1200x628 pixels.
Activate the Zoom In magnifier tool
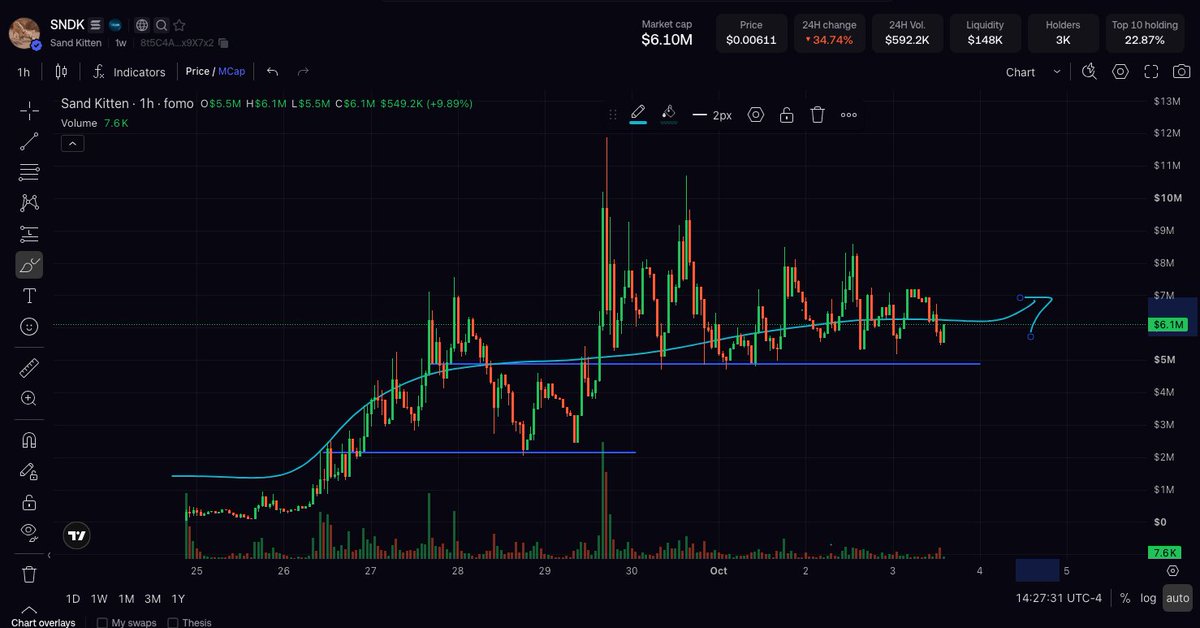point(30,398)
